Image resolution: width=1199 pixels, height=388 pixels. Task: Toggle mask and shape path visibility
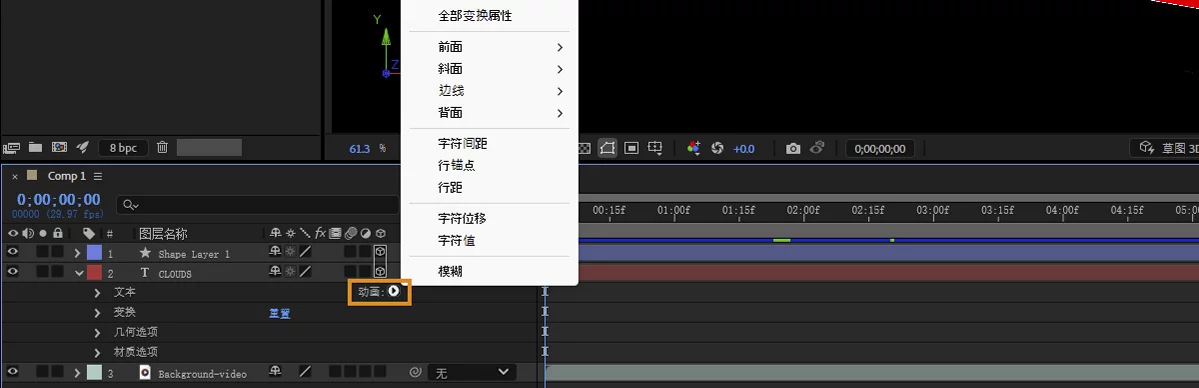607,148
